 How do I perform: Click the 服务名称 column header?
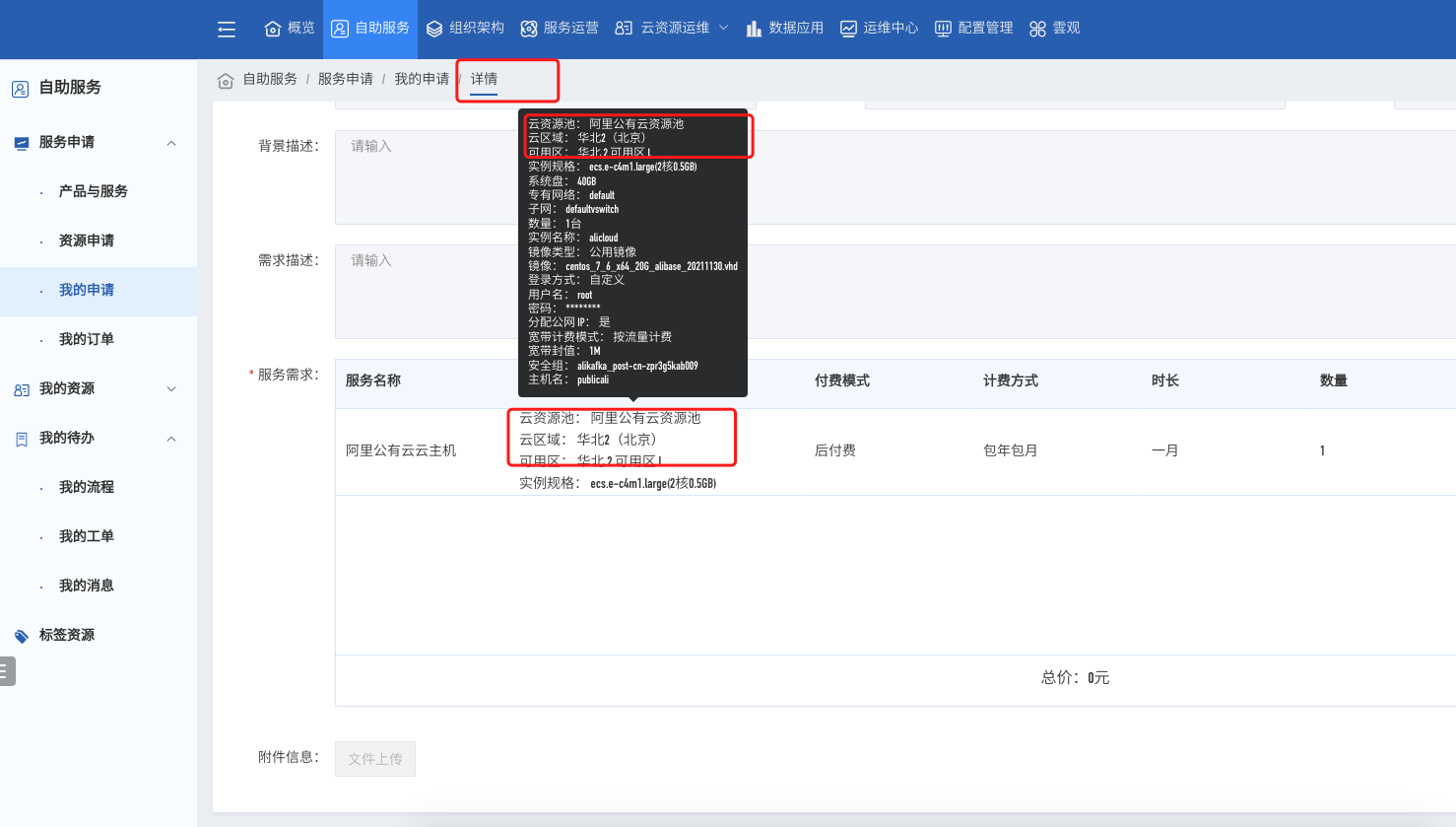(373, 380)
